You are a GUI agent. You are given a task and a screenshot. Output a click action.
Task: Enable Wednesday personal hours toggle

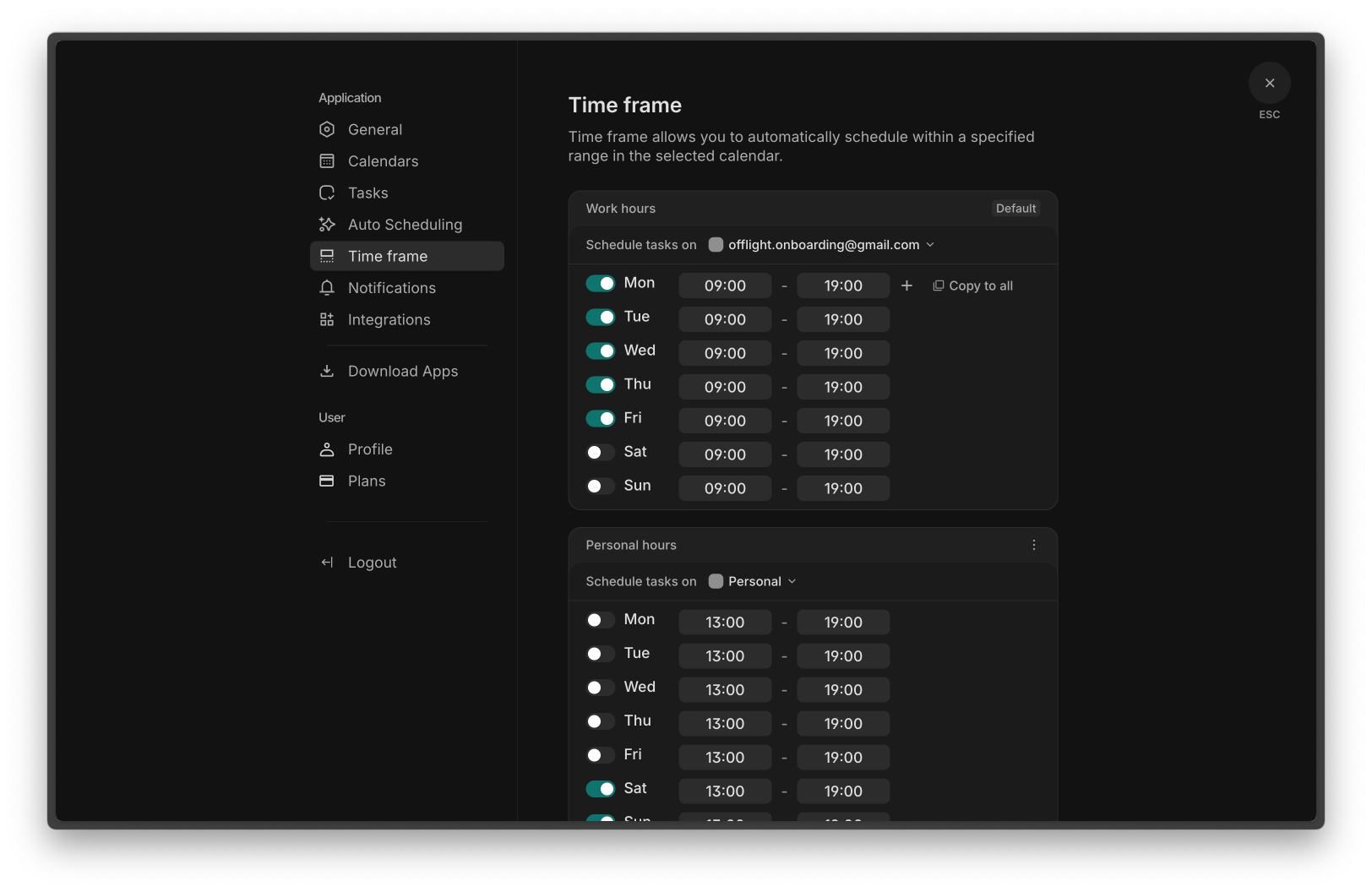click(x=601, y=688)
